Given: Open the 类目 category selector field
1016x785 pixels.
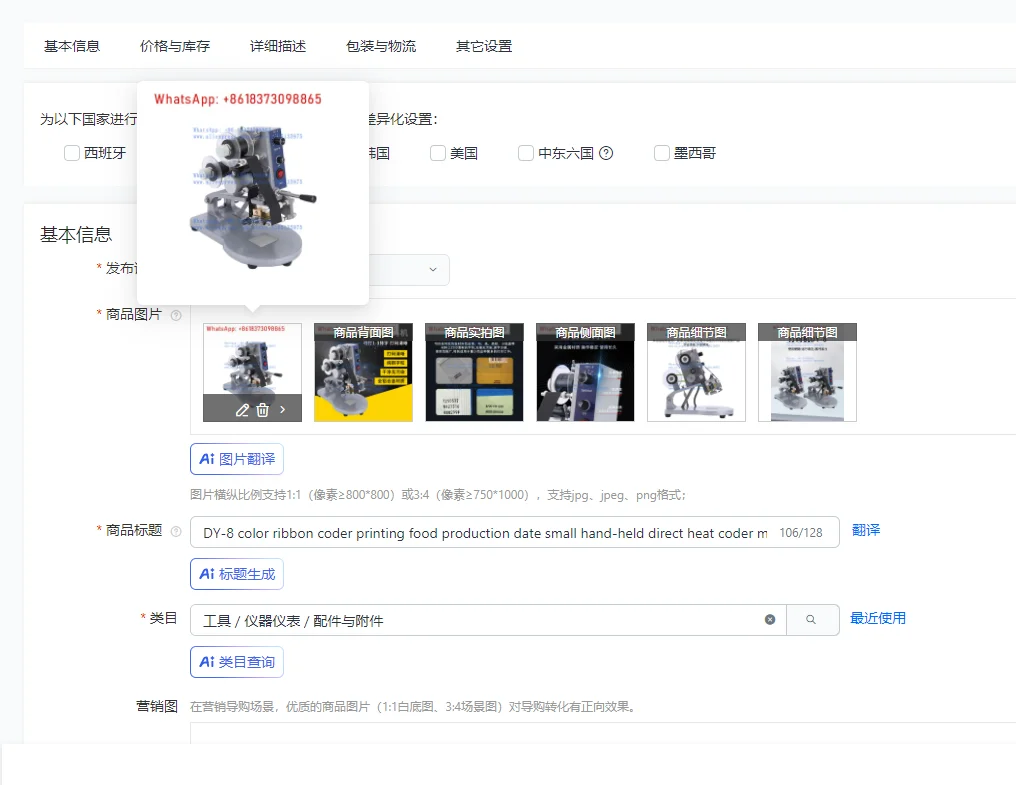Looking at the screenshot, I should pos(477,620).
